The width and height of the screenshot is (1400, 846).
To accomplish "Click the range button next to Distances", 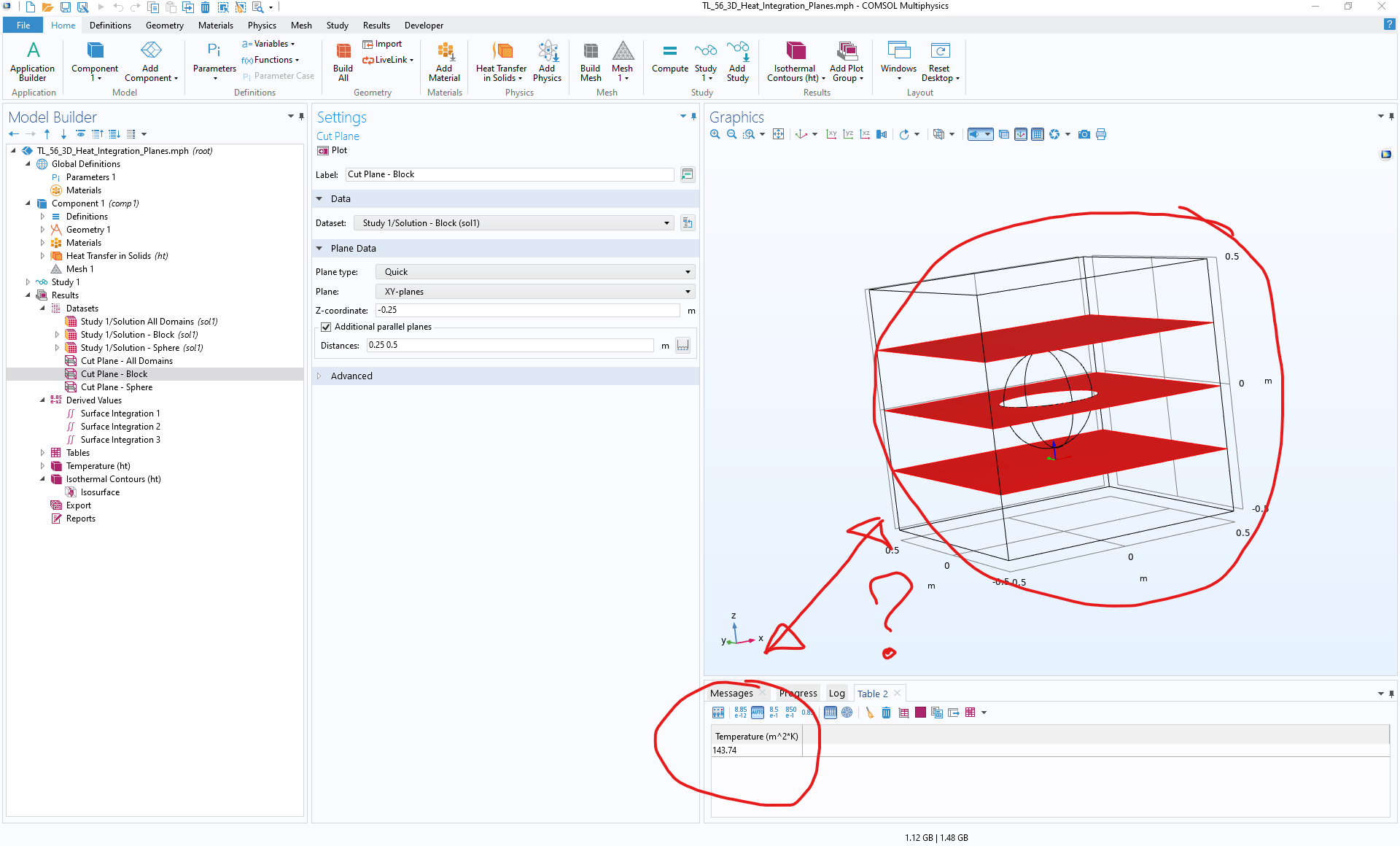I will click(x=683, y=345).
